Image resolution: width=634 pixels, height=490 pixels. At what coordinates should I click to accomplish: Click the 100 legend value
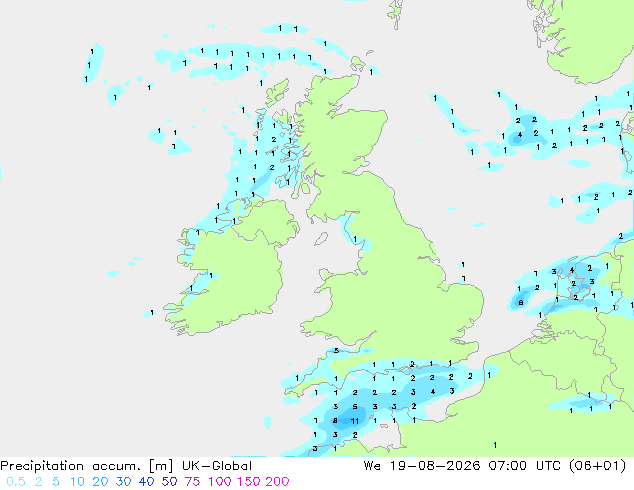point(220,482)
